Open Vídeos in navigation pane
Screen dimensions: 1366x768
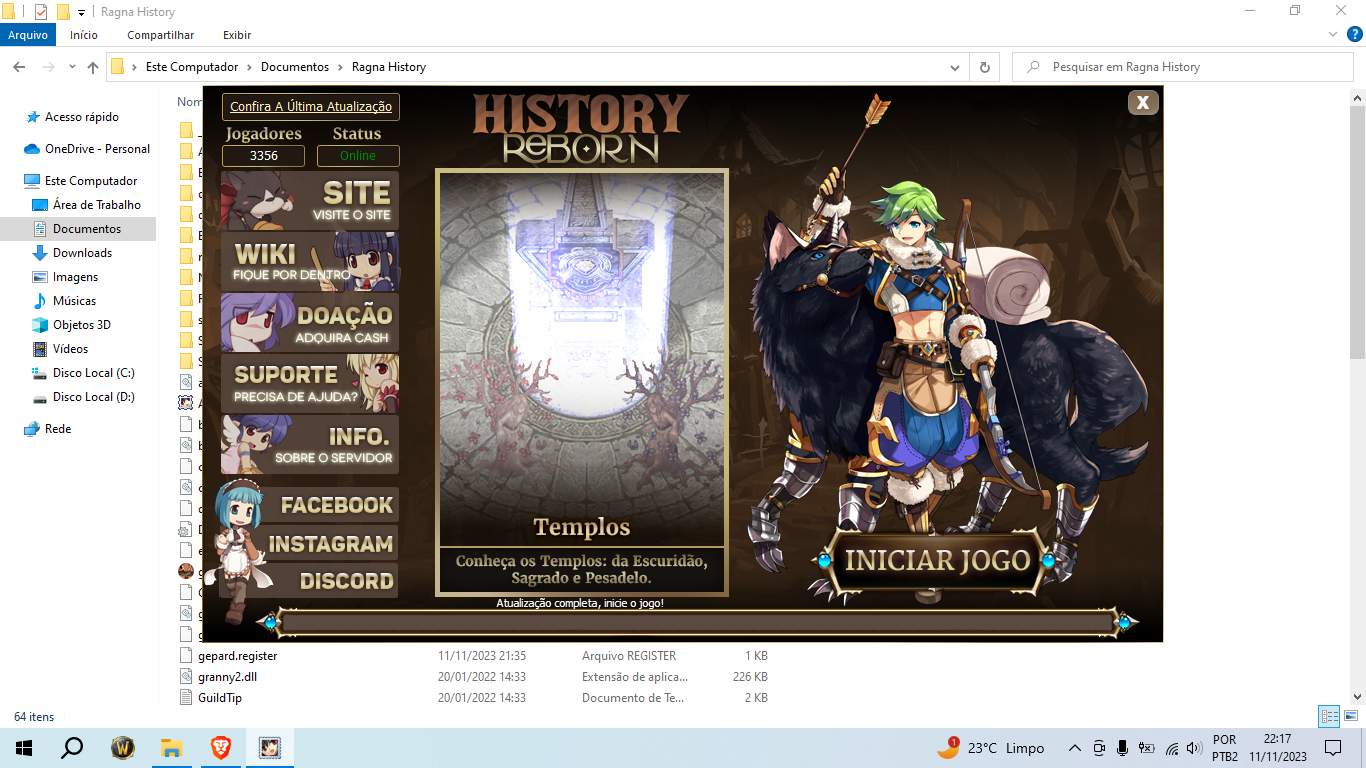click(x=70, y=349)
